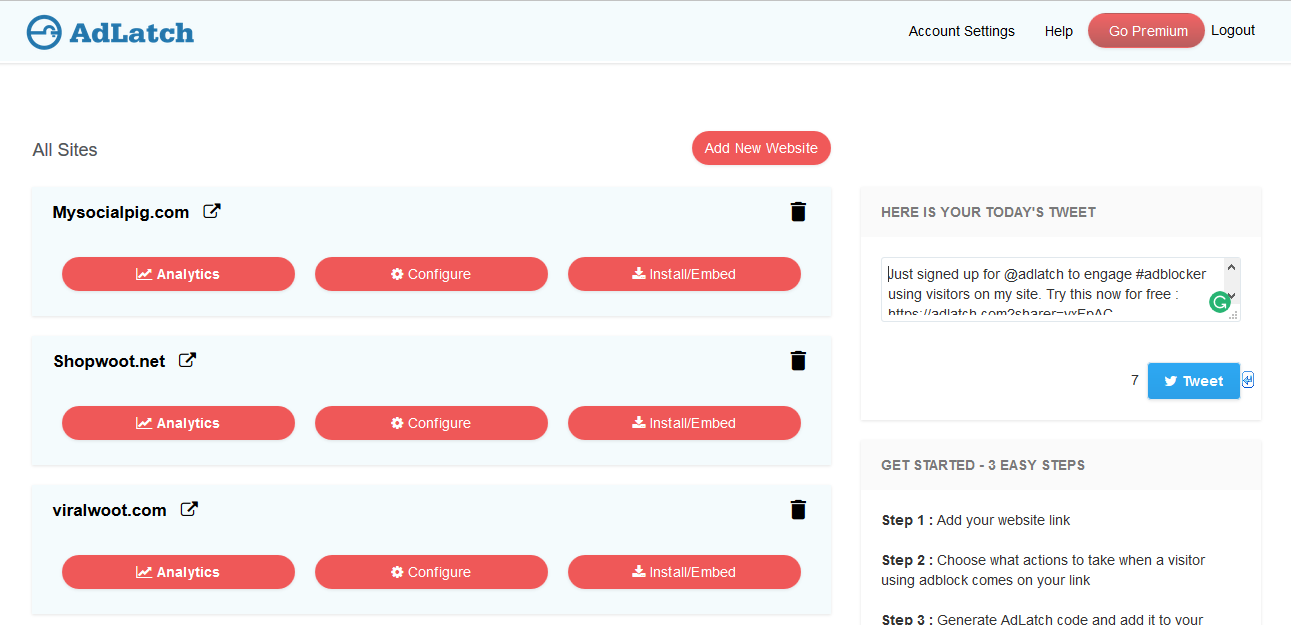Configure the Shopwoot.net site
1291x625 pixels.
tap(431, 423)
